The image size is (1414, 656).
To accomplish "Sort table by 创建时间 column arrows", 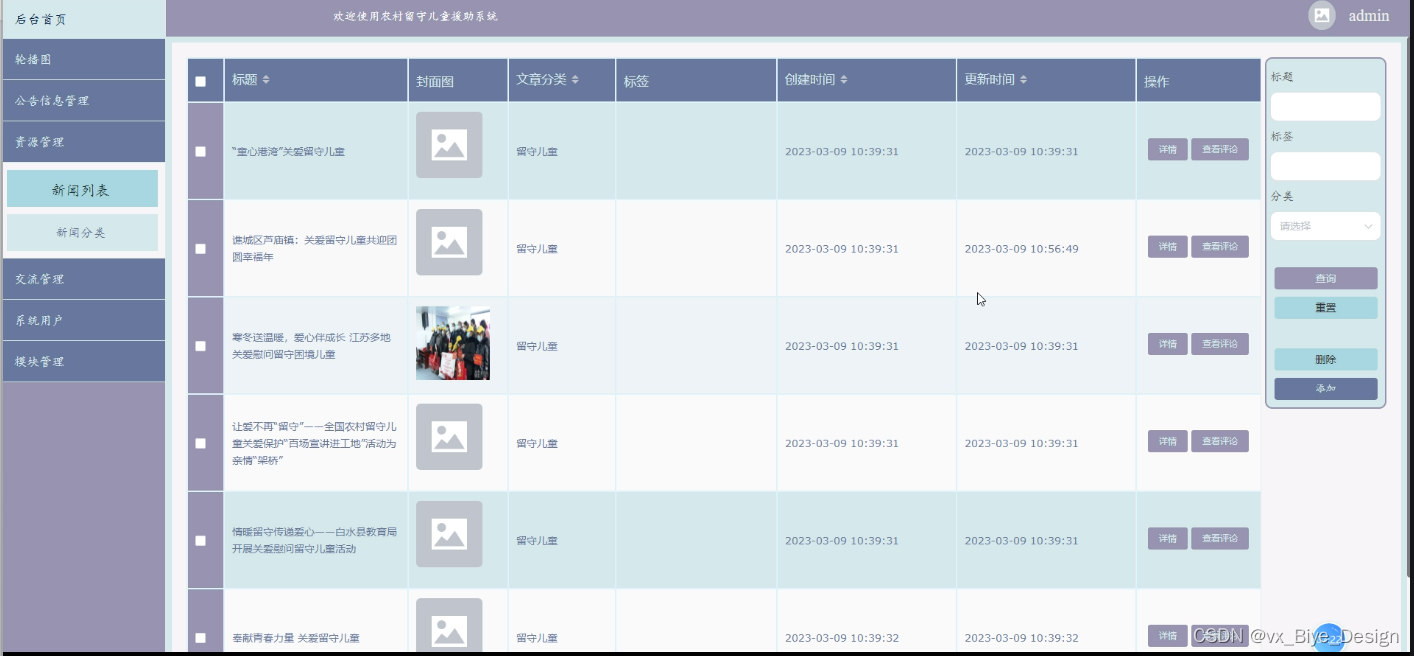I will 844,80.
